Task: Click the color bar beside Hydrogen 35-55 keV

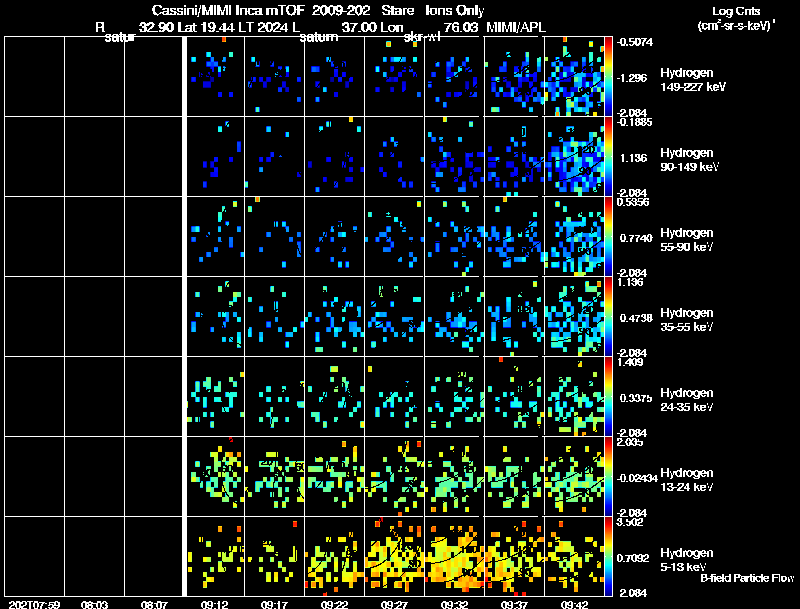Action: 608,317
